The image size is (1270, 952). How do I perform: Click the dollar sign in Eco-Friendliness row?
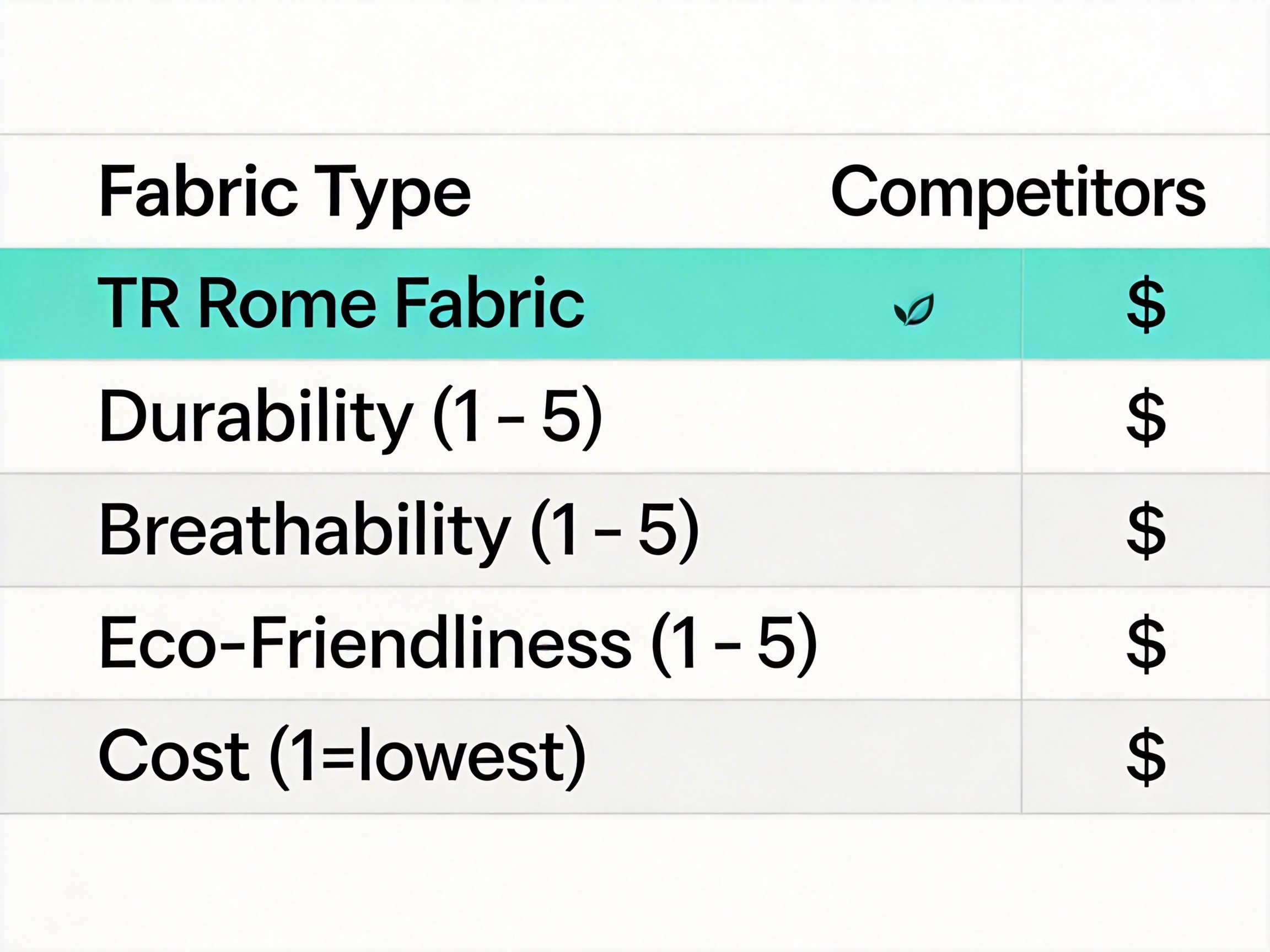coord(1146,643)
